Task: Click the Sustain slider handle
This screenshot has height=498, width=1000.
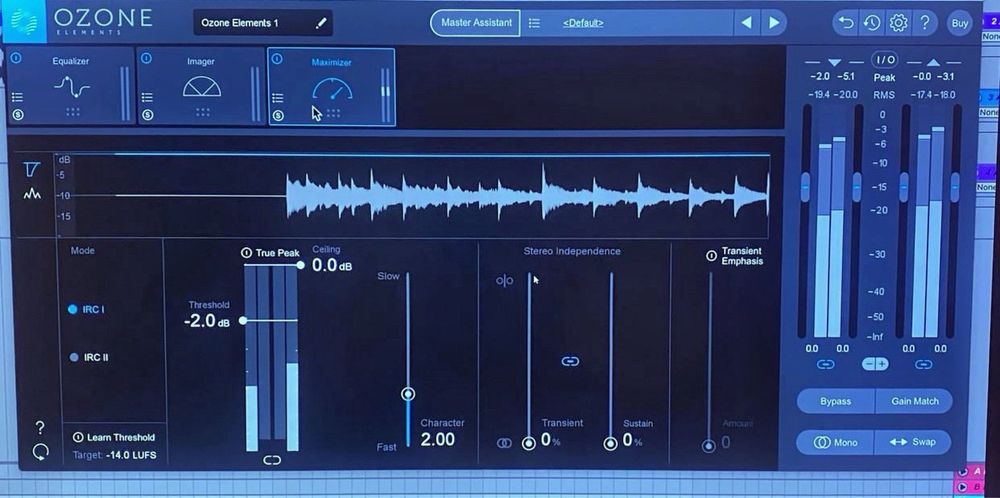Action: pyautogui.click(x=610, y=443)
